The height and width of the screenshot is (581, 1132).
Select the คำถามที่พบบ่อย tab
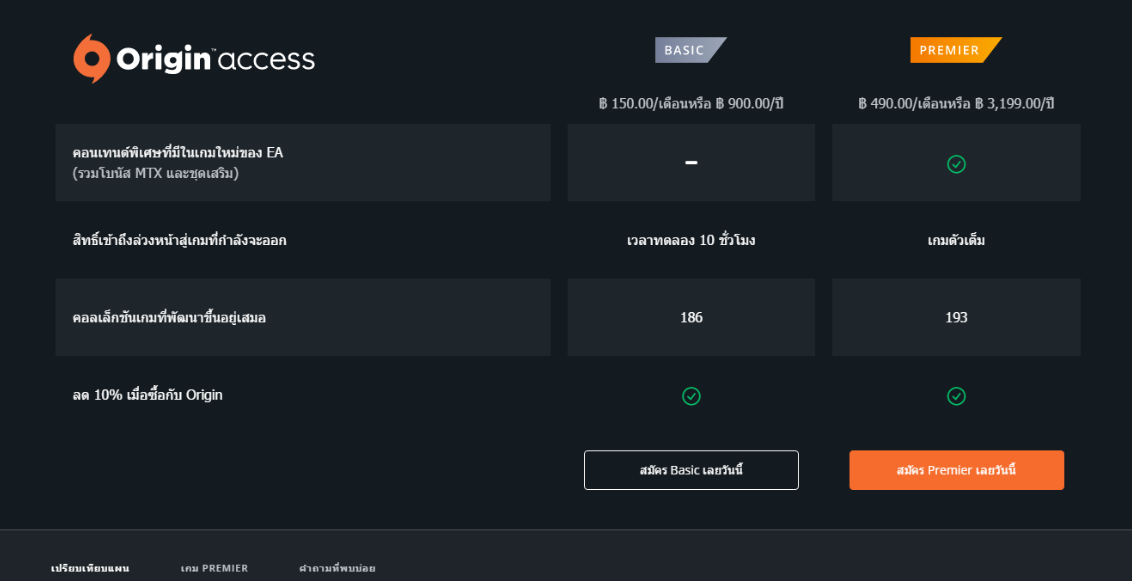(337, 568)
